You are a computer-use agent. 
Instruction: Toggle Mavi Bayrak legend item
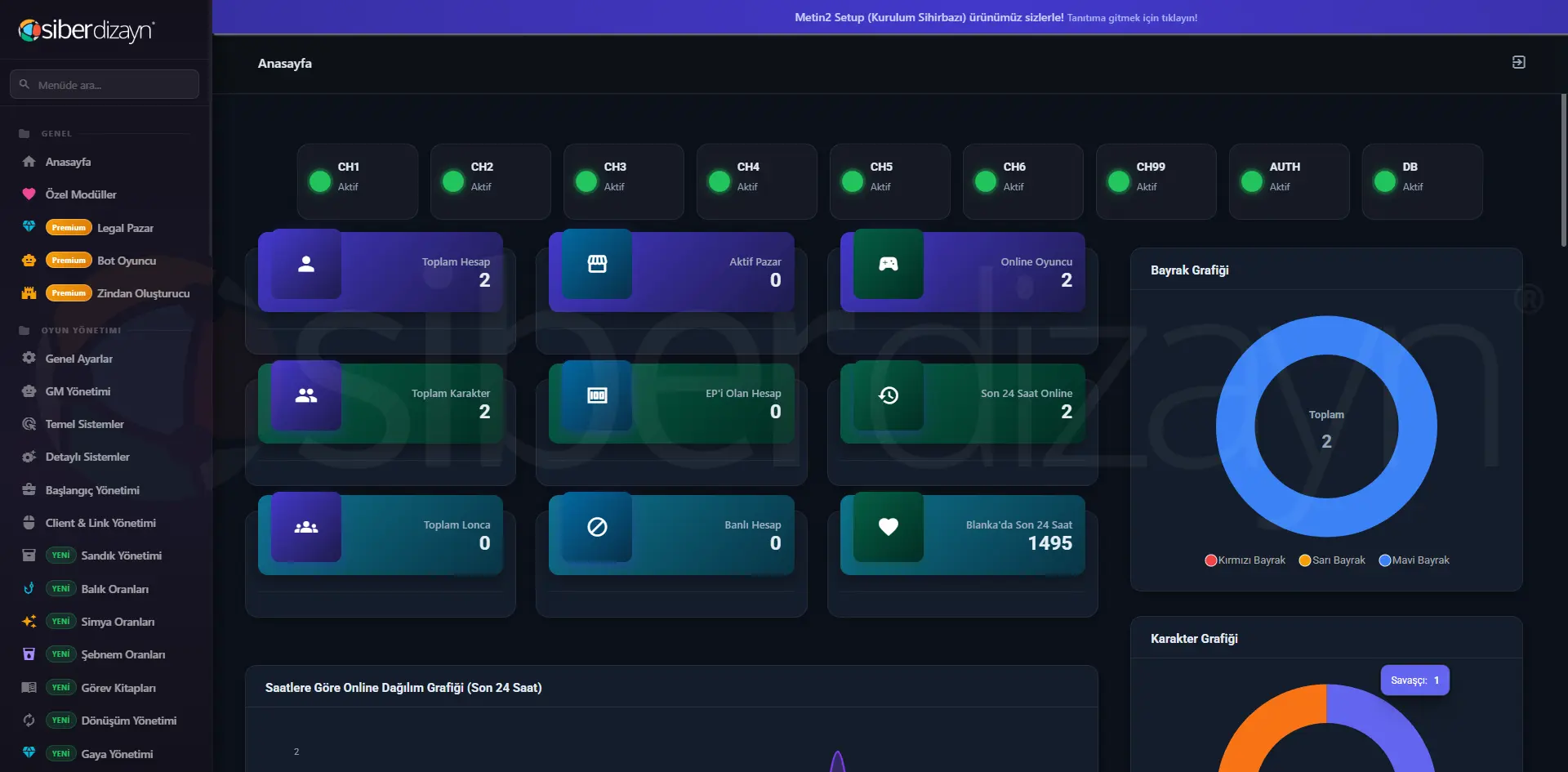coord(1414,560)
